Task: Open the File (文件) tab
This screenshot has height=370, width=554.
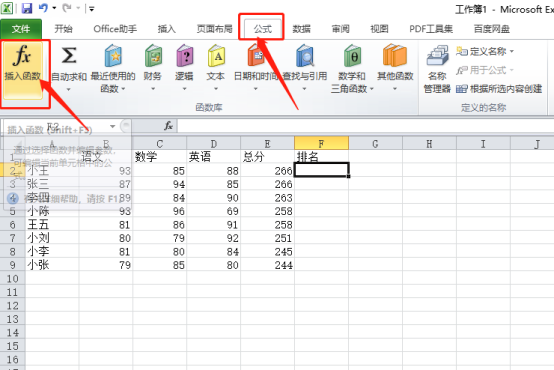Action: [21, 29]
